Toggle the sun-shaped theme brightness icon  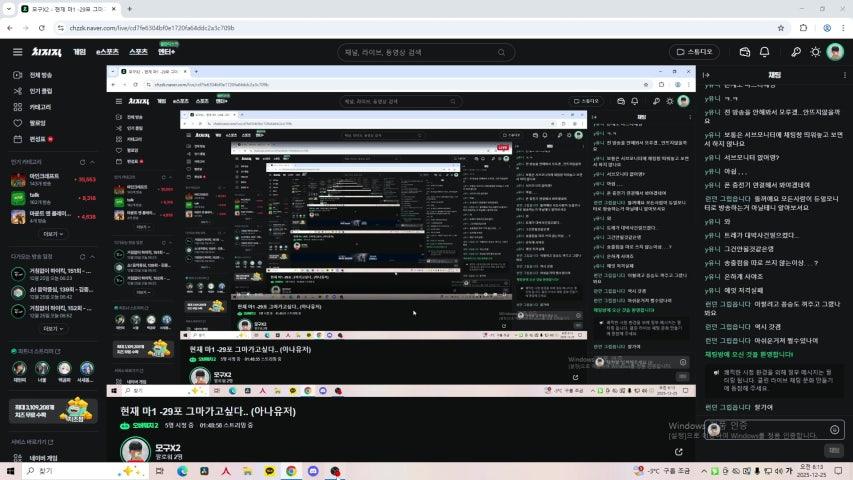coord(815,52)
